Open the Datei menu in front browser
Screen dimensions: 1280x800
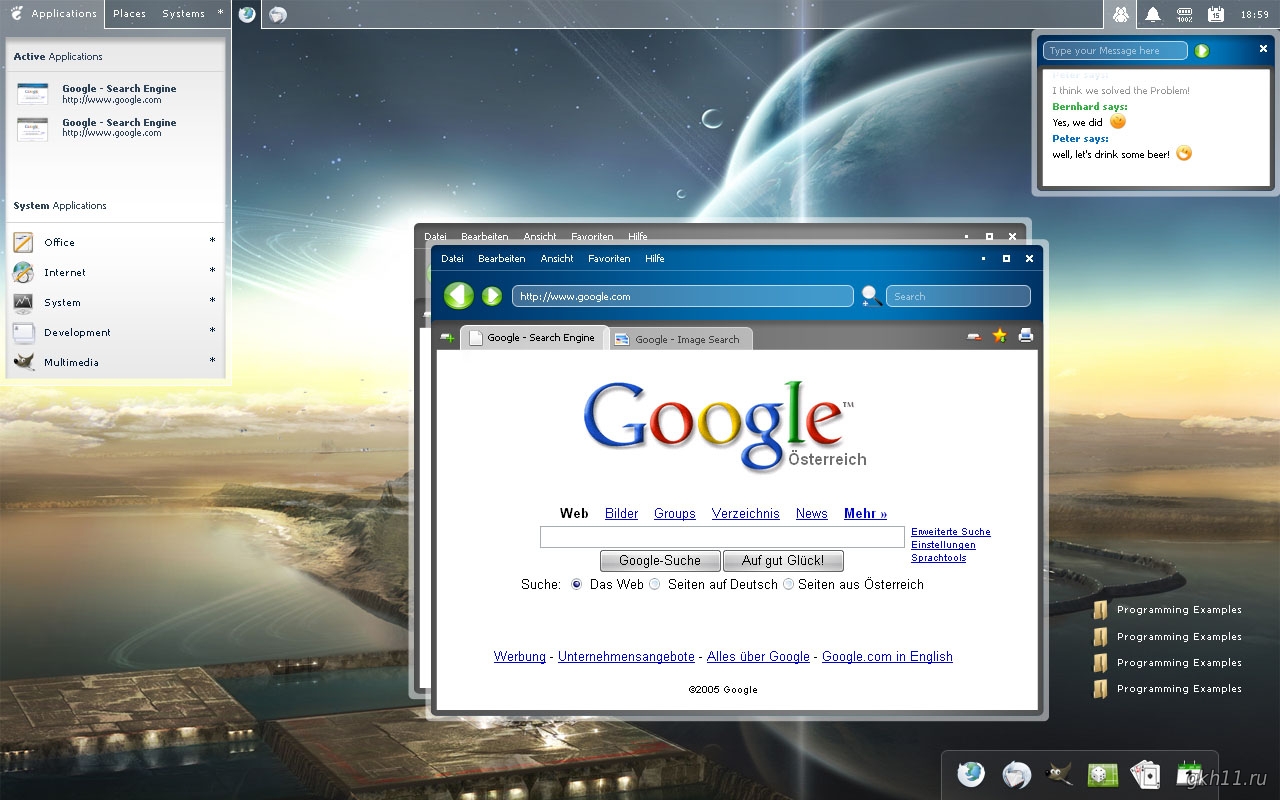452,258
